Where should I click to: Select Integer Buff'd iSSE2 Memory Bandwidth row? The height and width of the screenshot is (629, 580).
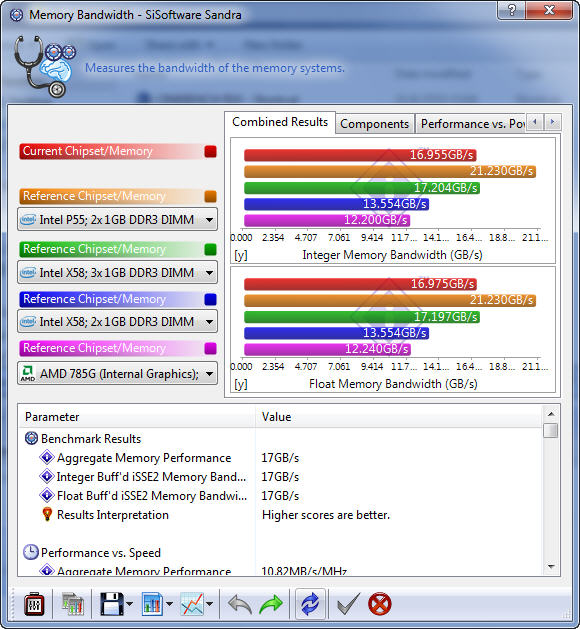pyautogui.click(x=281, y=477)
